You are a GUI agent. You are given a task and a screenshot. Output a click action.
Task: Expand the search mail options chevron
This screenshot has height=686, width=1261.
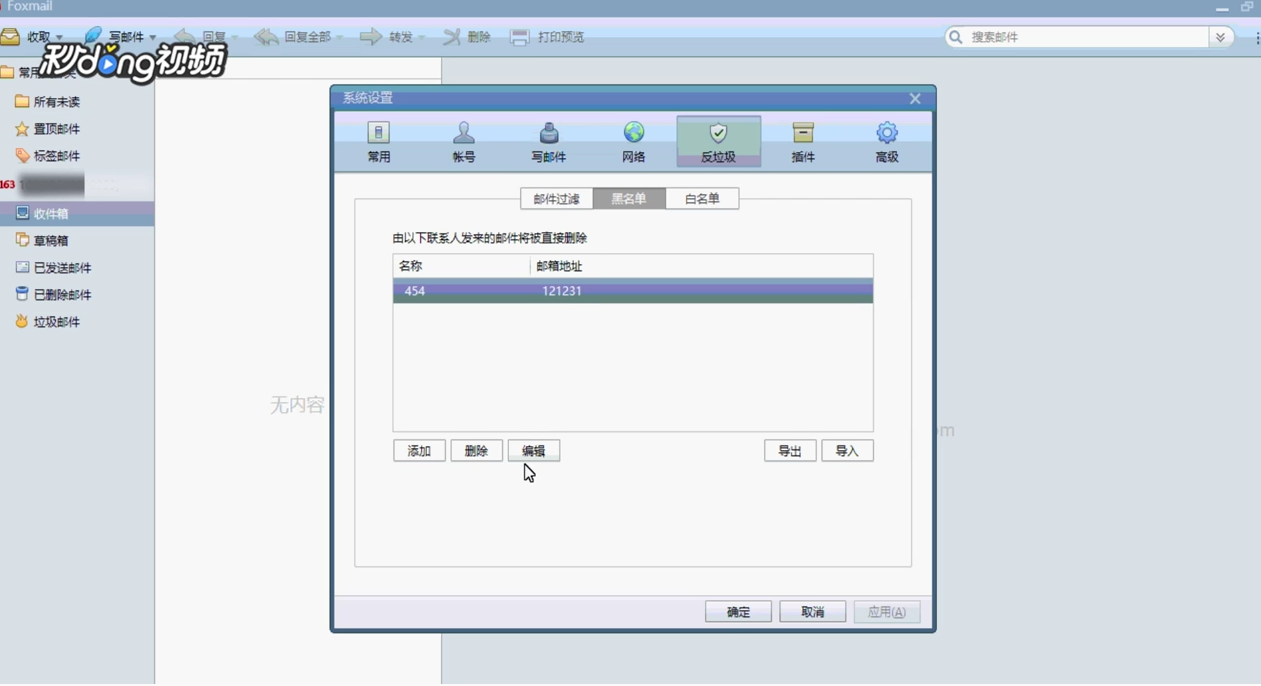click(x=1220, y=36)
